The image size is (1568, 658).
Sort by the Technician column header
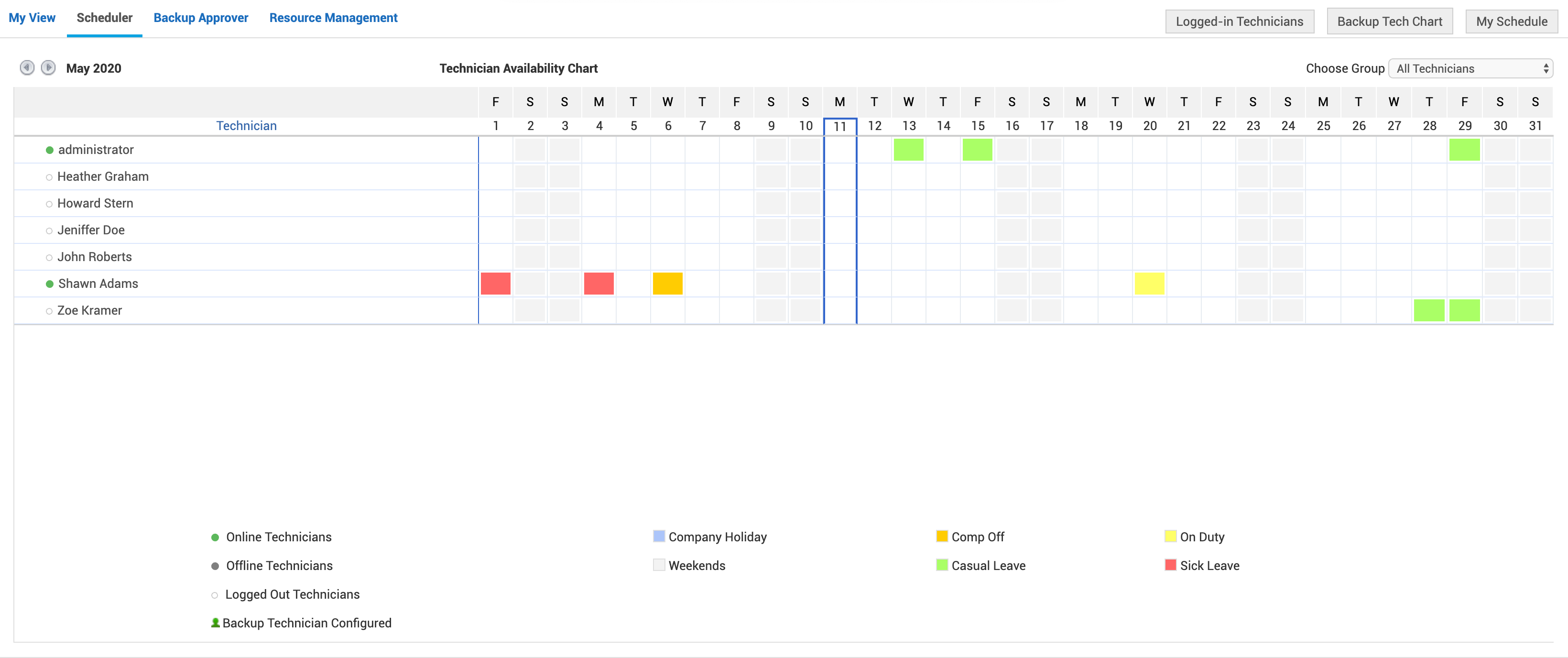[x=246, y=126]
